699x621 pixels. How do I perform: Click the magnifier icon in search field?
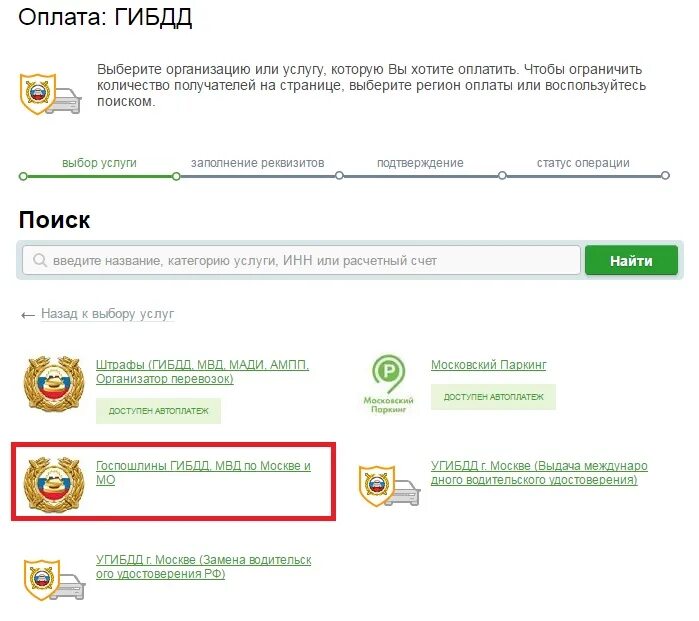pos(40,260)
